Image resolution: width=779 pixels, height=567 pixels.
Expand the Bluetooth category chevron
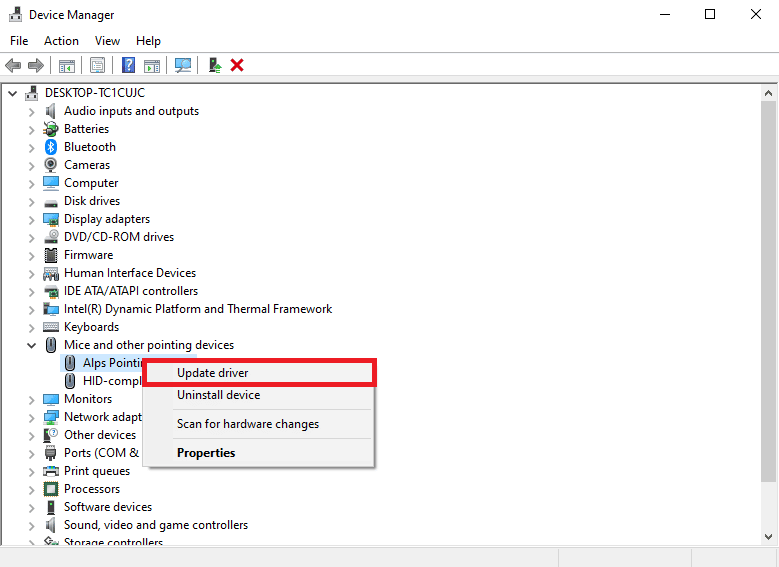[32, 148]
